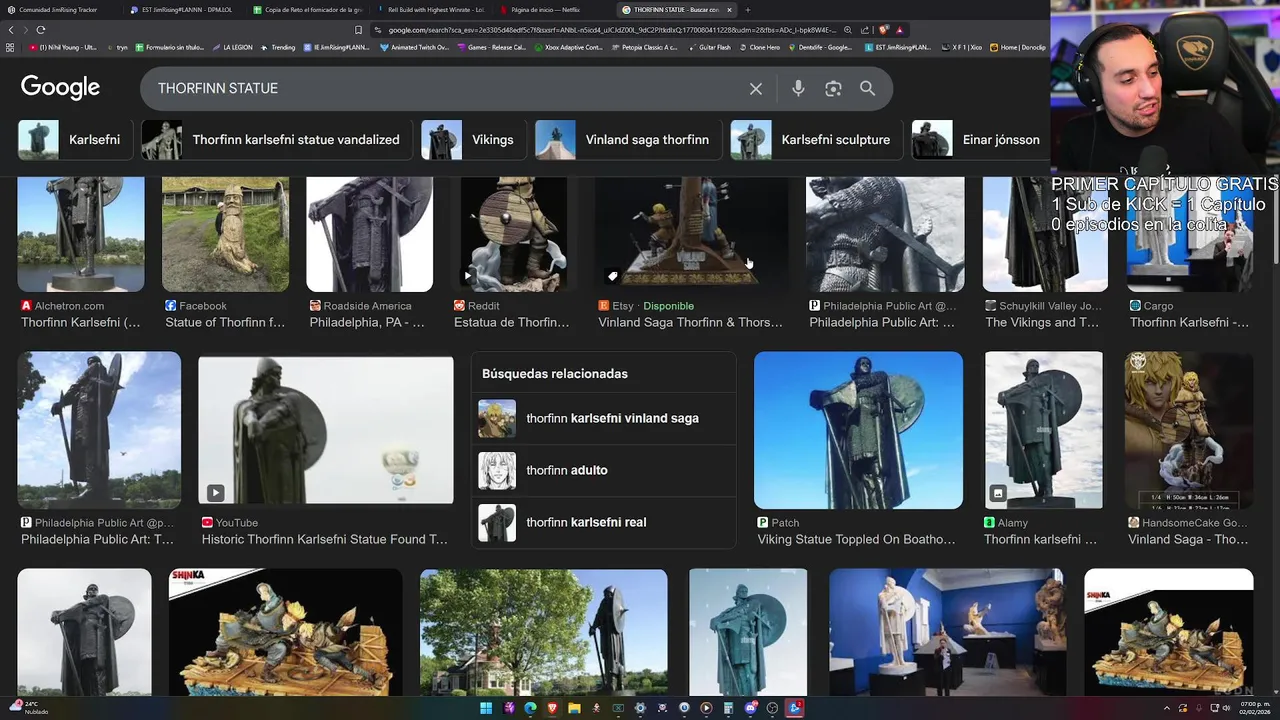Open the Patch Viking Statue Toppled image

point(858,430)
